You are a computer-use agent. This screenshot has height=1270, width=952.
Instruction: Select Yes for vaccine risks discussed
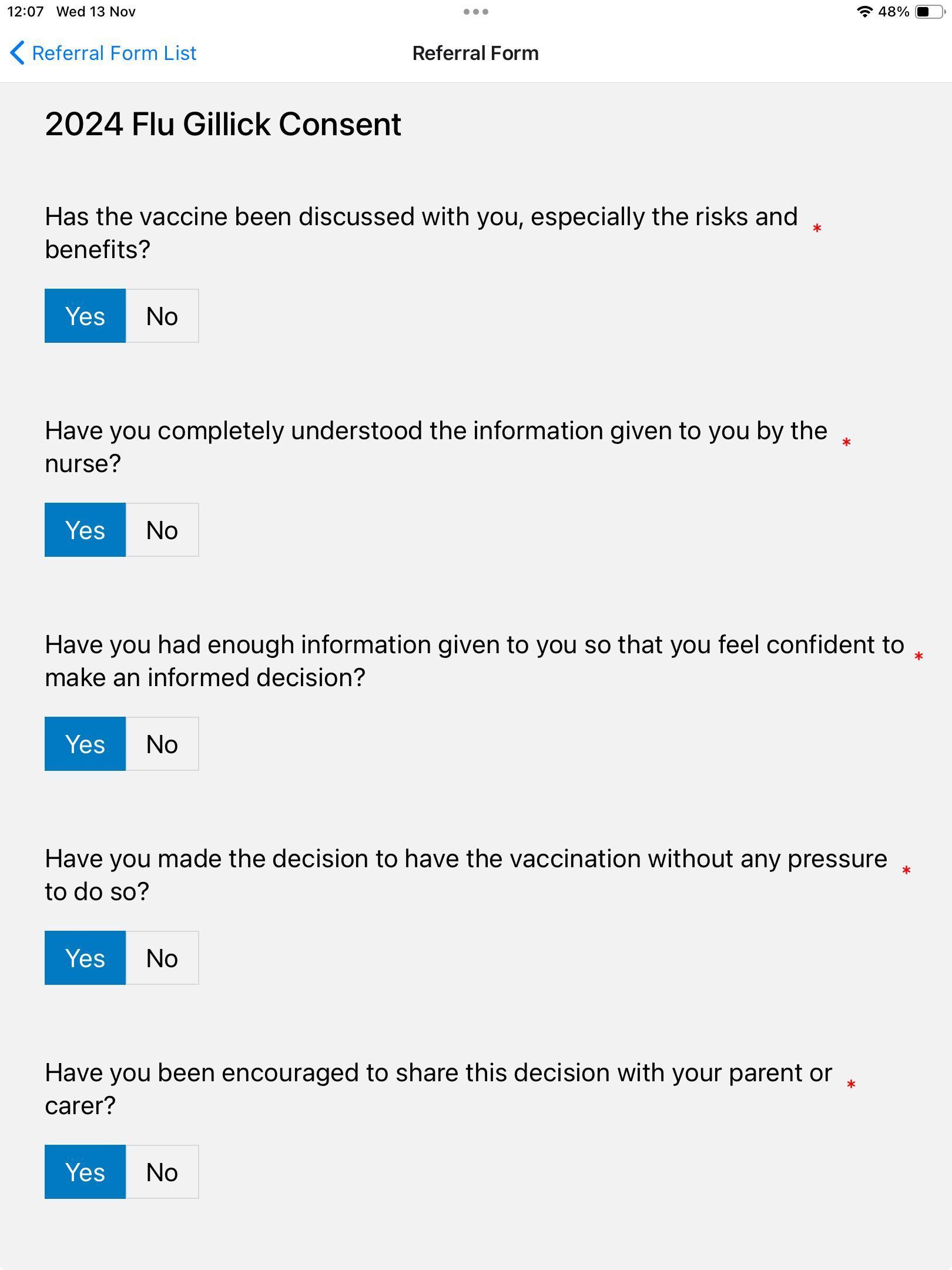[x=85, y=316]
